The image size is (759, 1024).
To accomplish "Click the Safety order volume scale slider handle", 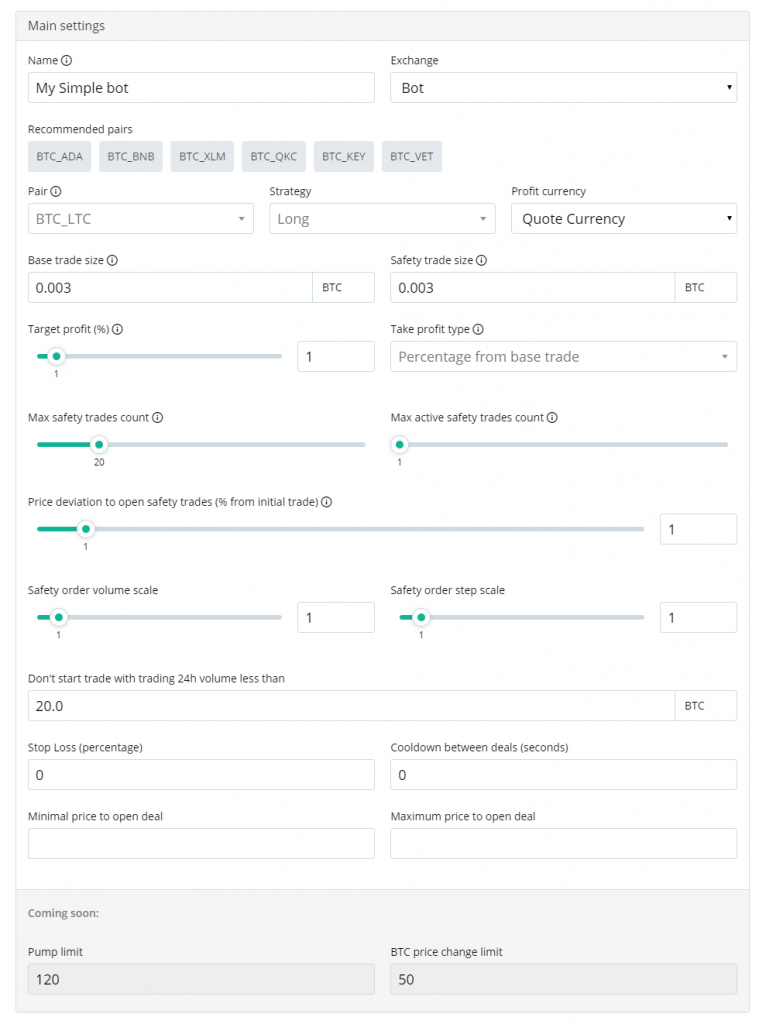I will [57, 618].
